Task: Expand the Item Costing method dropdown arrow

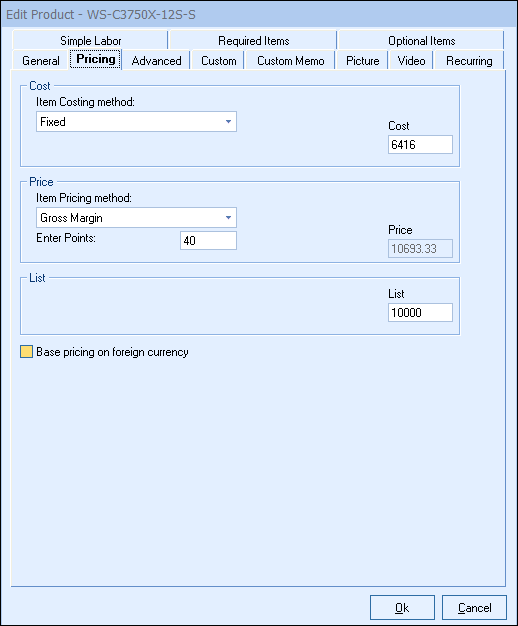Action: point(228,122)
